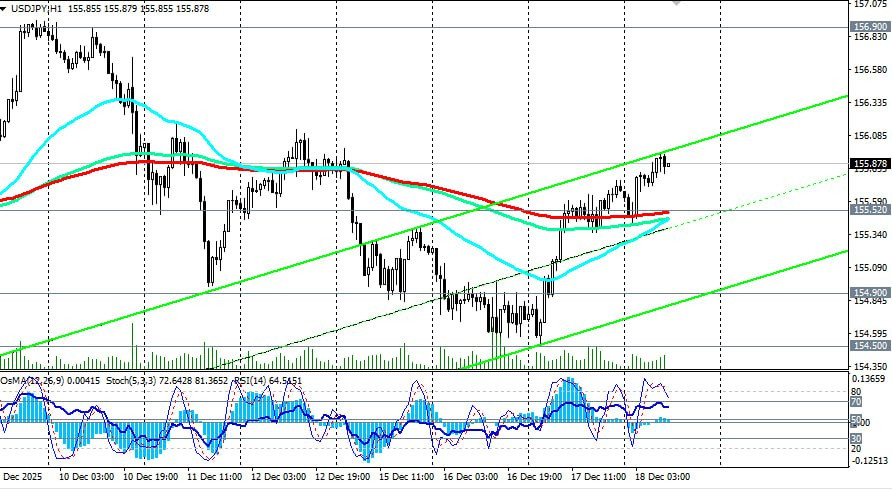The image size is (892, 490).
Task: Click the 156.900 horizontal level label
Action: (870, 27)
